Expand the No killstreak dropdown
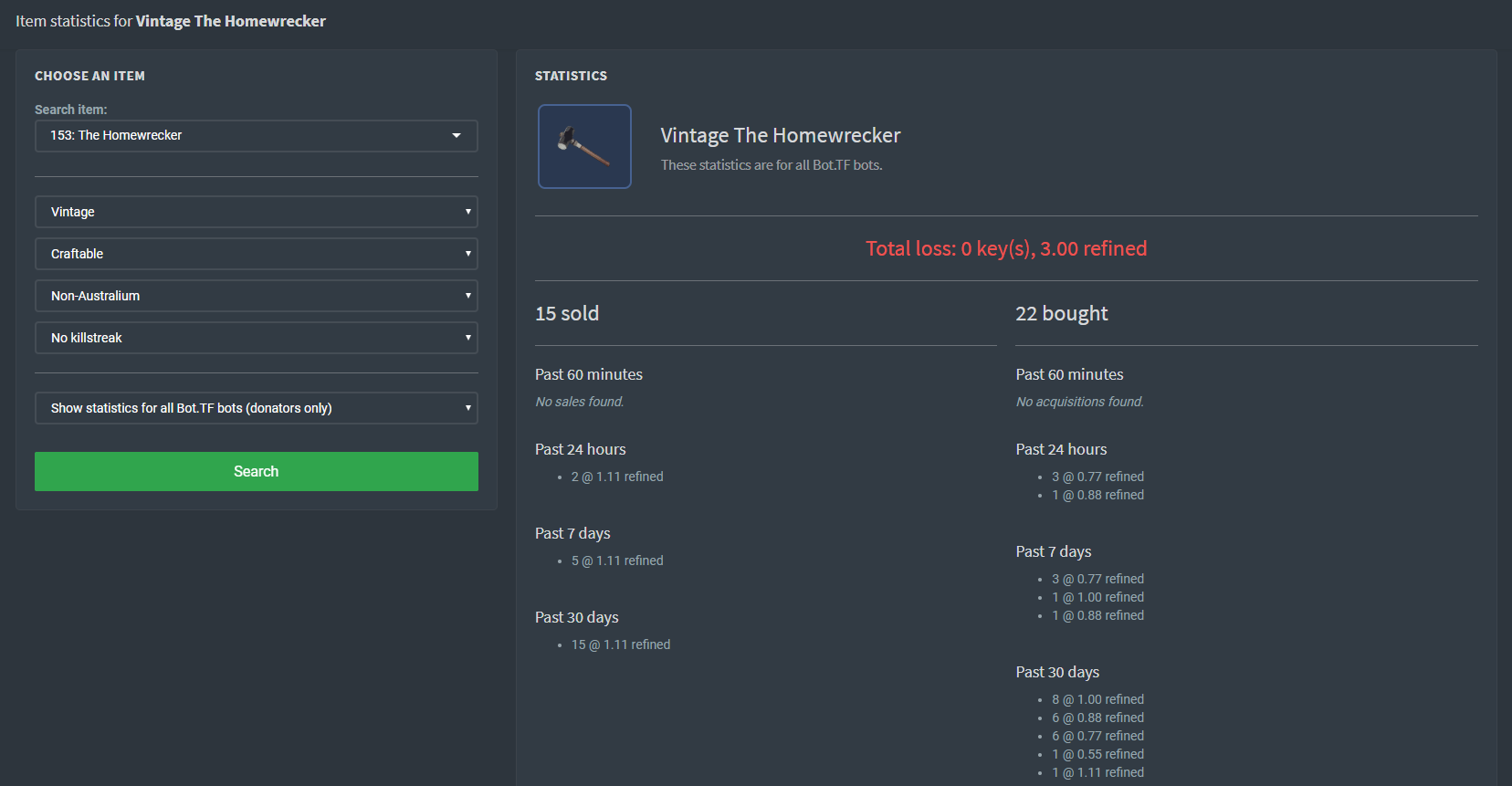The height and width of the screenshot is (786, 1512). pyautogui.click(x=256, y=338)
